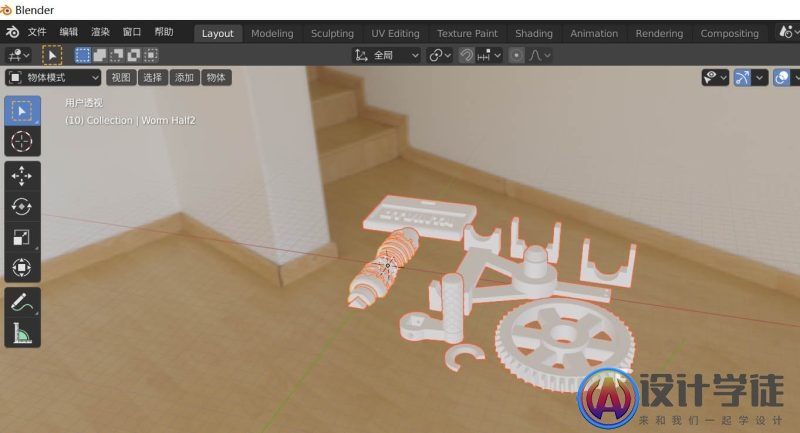Switch to Animation workspace tab

[594, 33]
